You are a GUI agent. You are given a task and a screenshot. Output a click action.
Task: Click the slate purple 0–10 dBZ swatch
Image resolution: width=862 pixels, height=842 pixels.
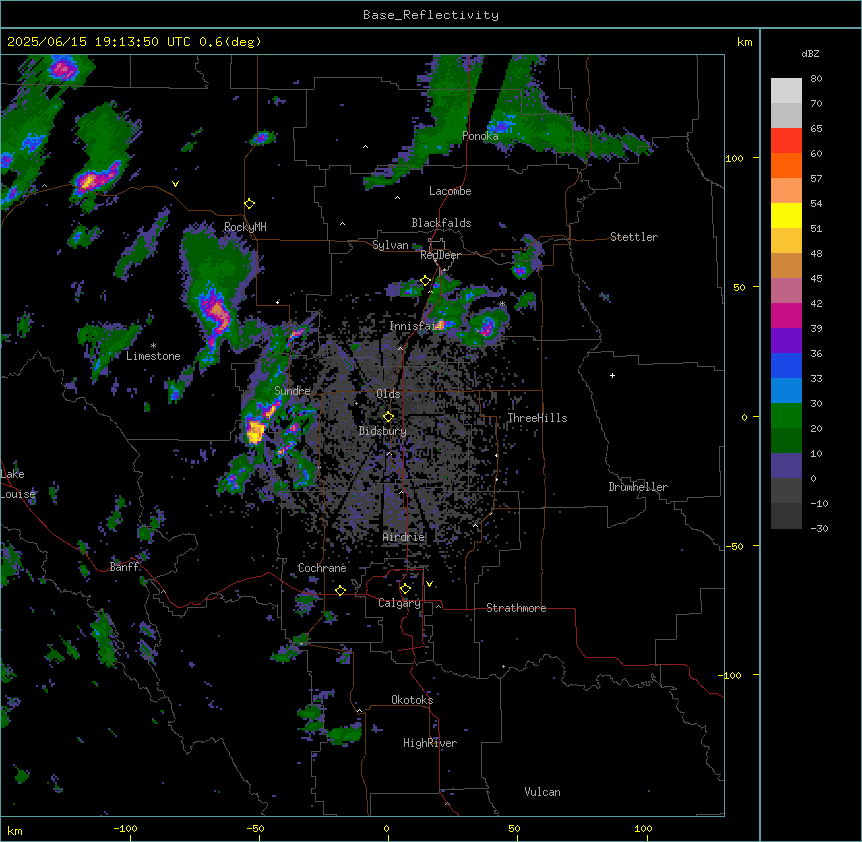(786, 466)
